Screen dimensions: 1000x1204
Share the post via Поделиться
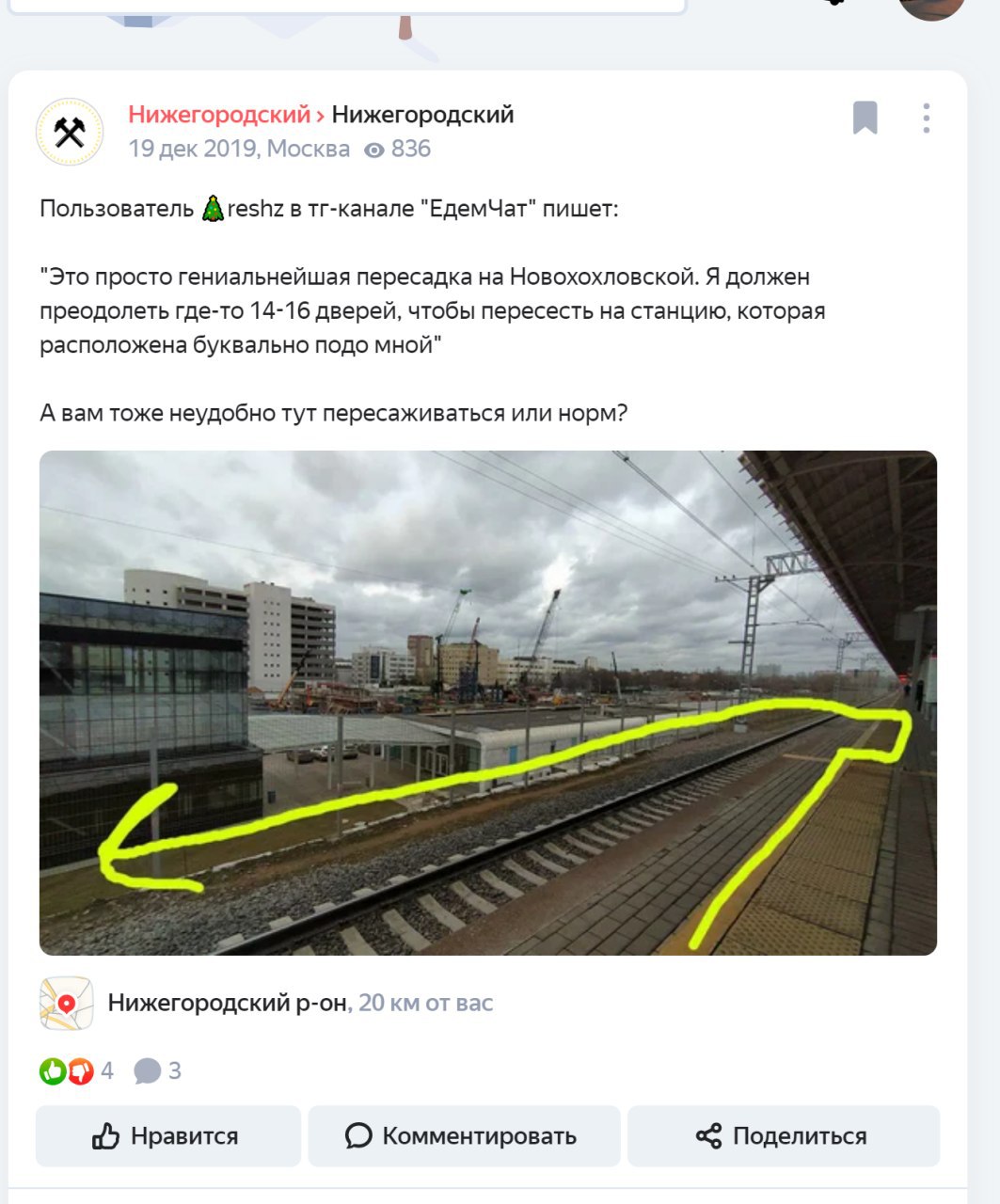[784, 1136]
